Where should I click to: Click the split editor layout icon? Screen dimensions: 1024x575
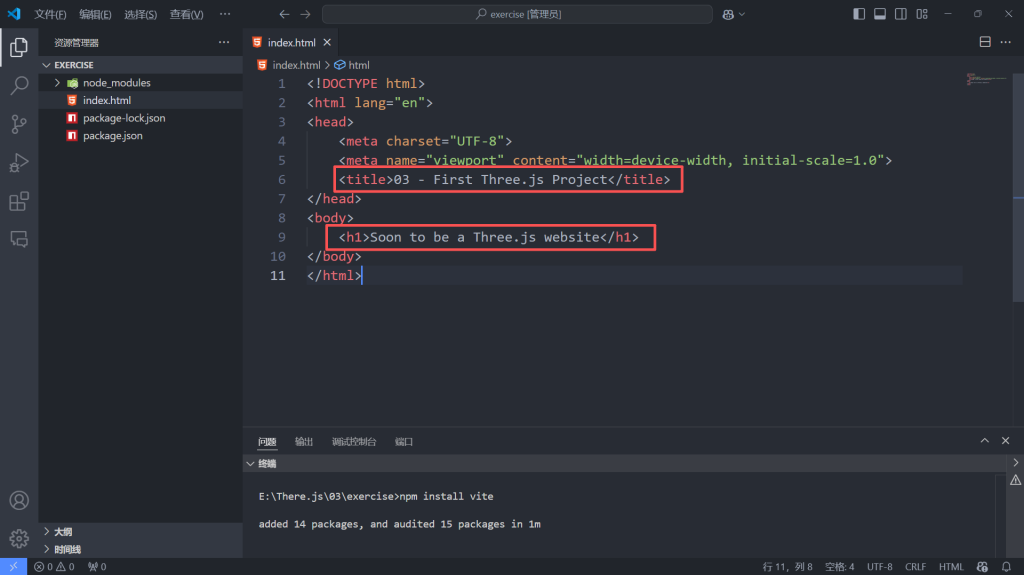coord(985,43)
